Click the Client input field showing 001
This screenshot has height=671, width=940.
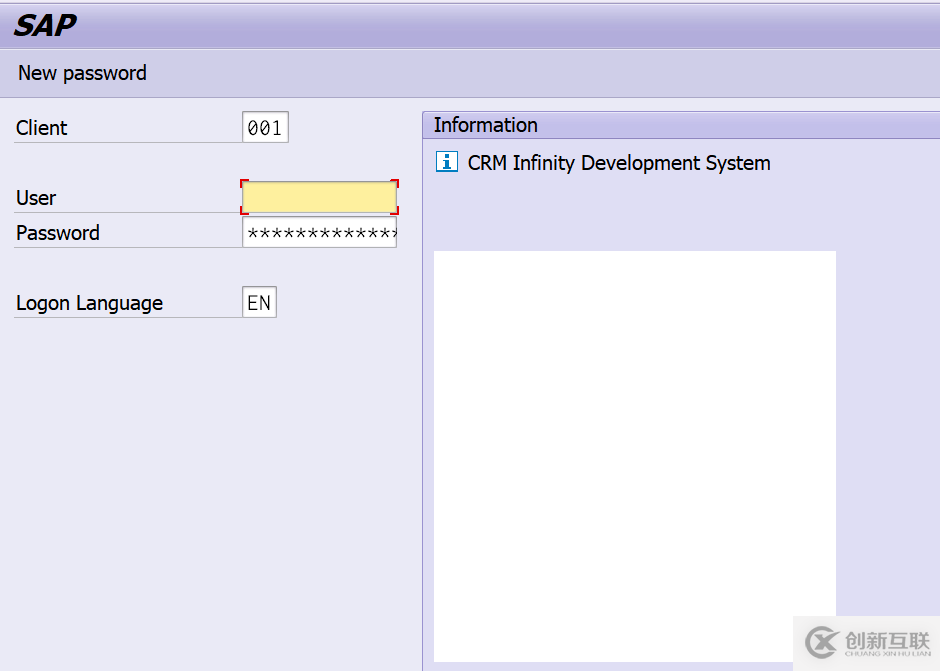point(265,127)
